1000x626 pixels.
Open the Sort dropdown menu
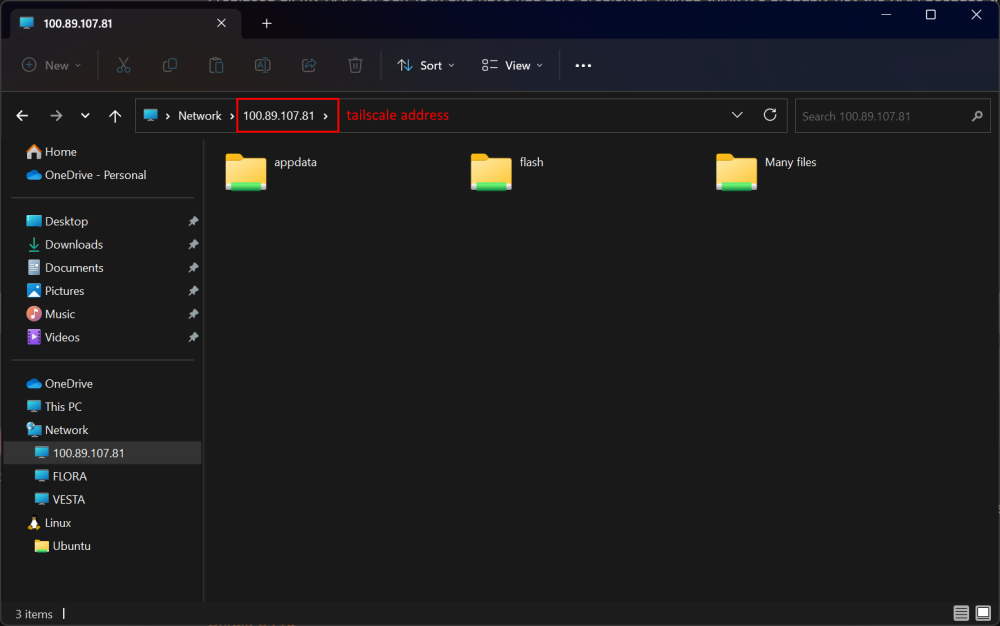pos(426,65)
